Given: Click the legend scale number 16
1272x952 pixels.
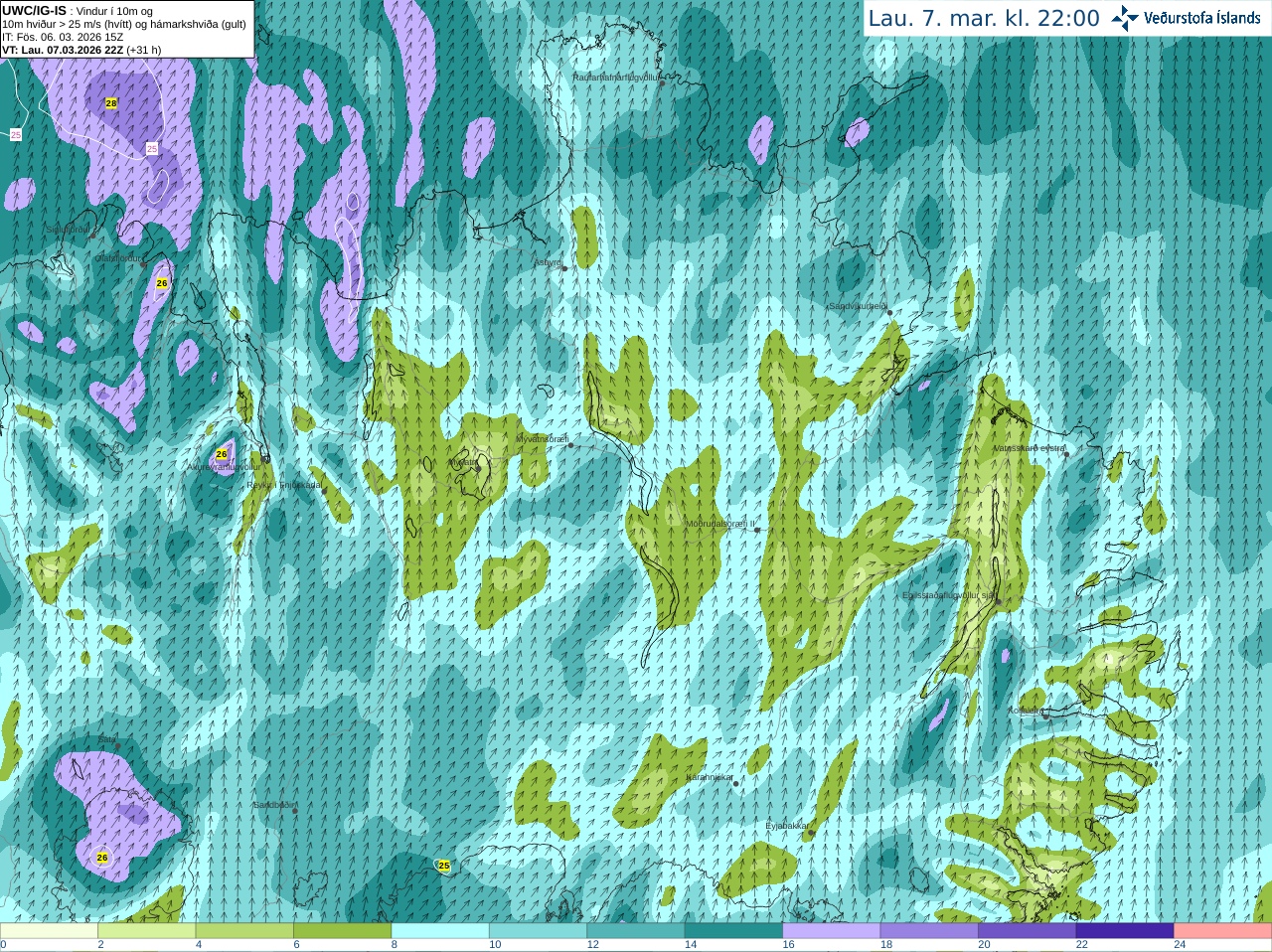Looking at the screenshot, I should pyautogui.click(x=788, y=945).
